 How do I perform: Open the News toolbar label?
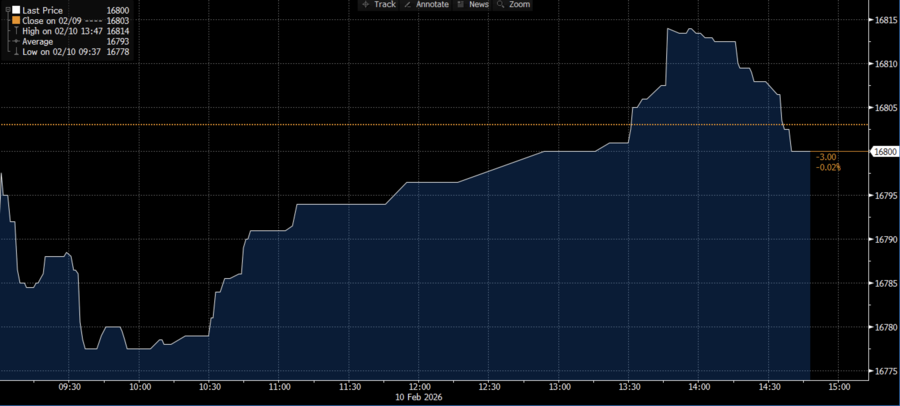click(478, 5)
